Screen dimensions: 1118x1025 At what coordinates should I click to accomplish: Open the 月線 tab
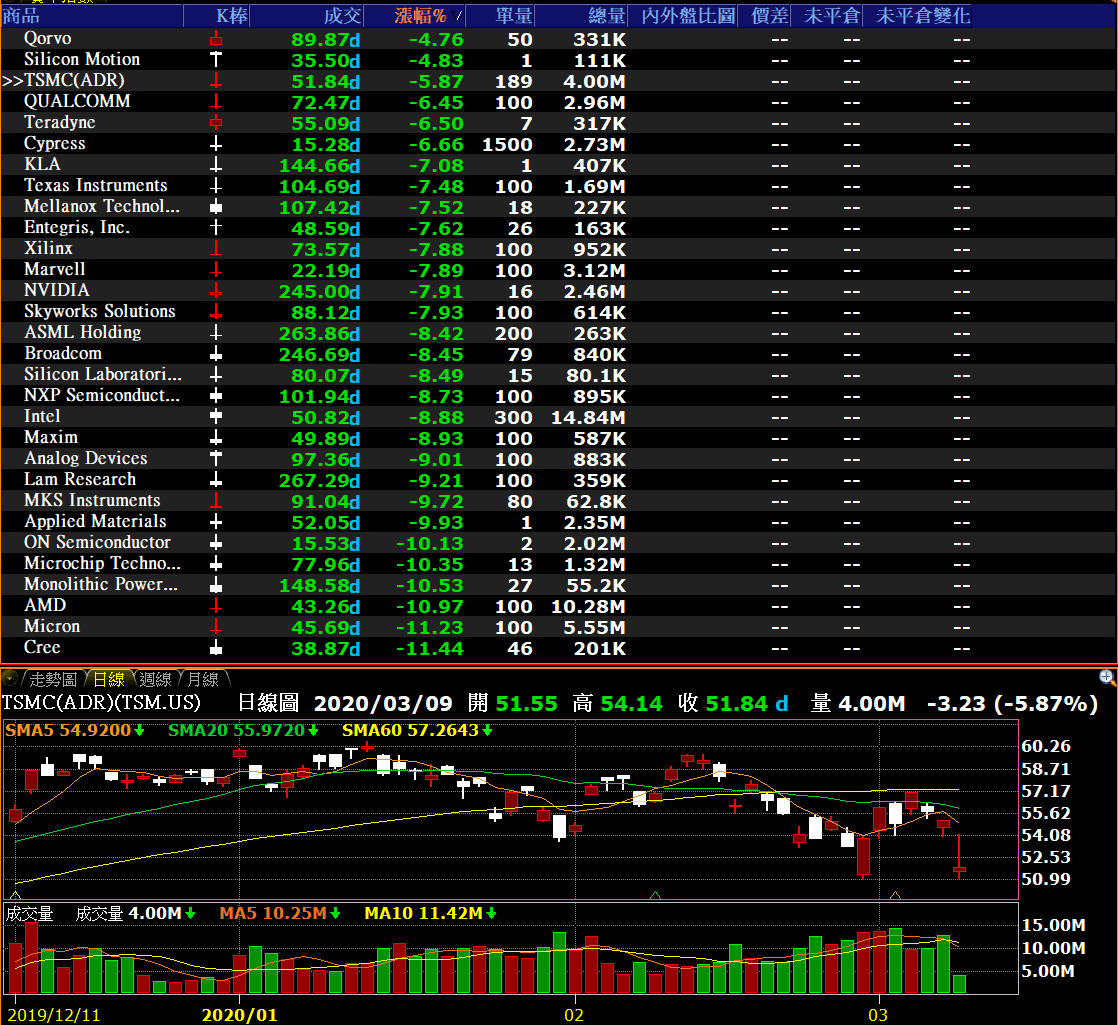tap(203, 679)
